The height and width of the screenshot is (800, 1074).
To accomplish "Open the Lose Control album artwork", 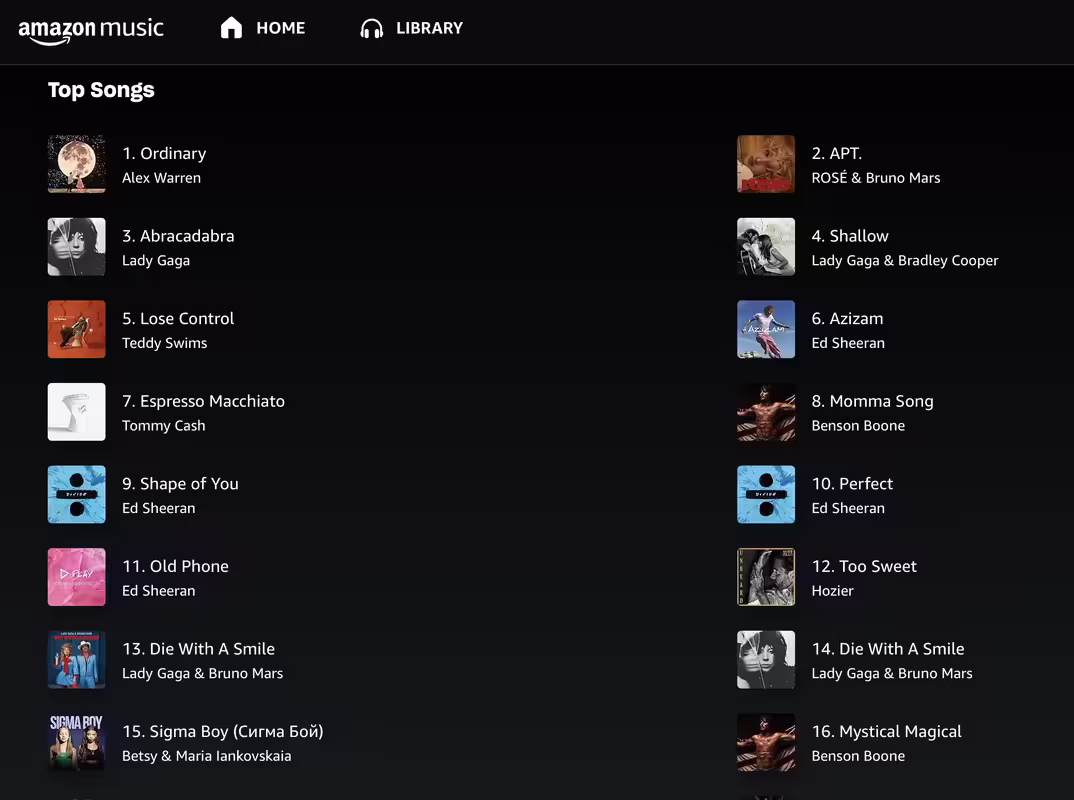I will click(x=77, y=329).
